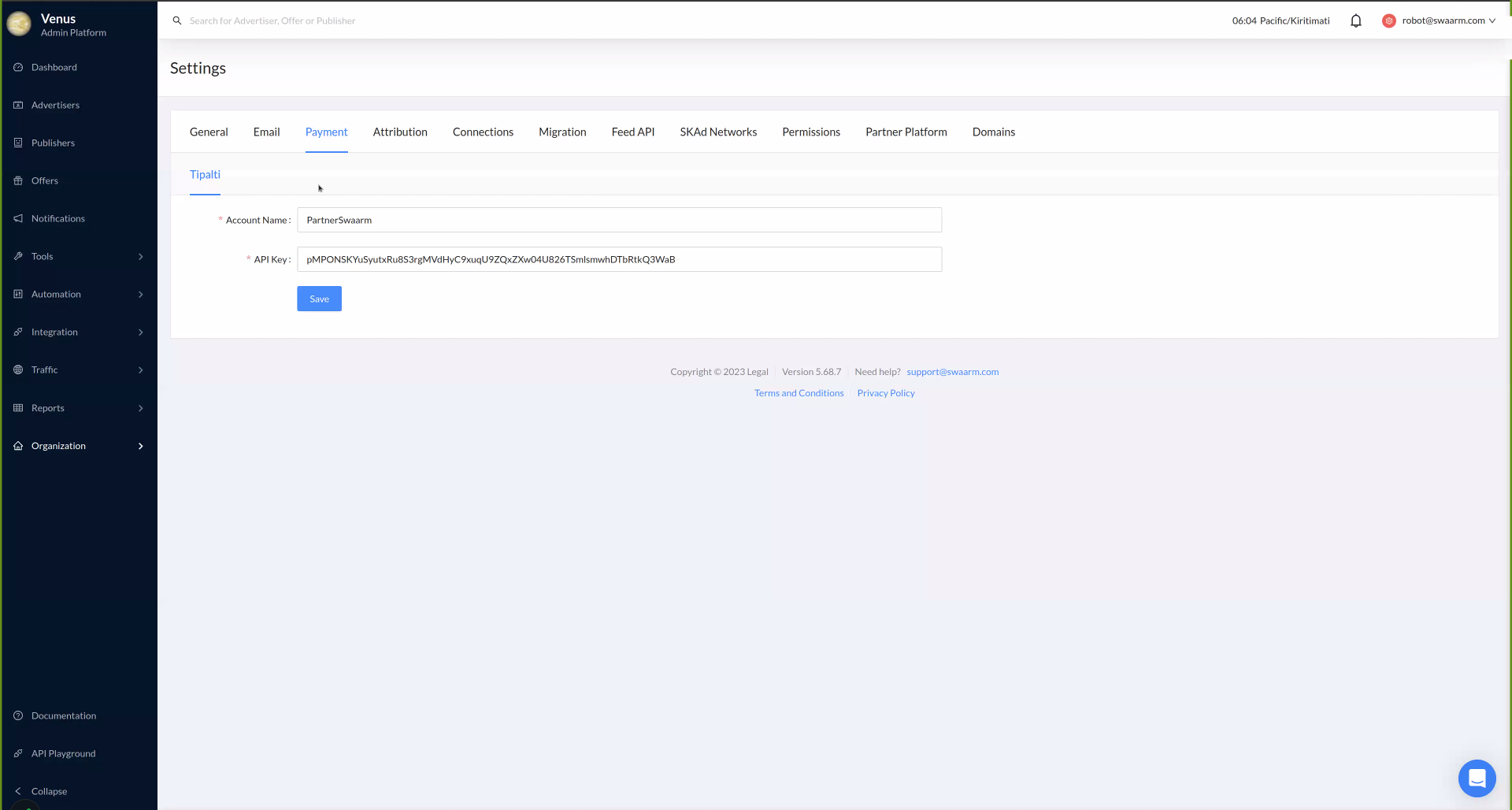Open Publishers sidebar item
This screenshot has width=1512, height=810.
tap(53, 143)
